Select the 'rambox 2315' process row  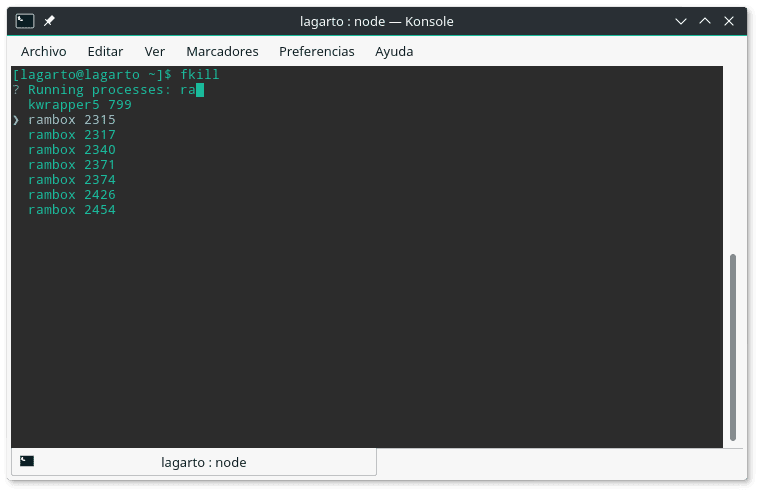pos(72,120)
